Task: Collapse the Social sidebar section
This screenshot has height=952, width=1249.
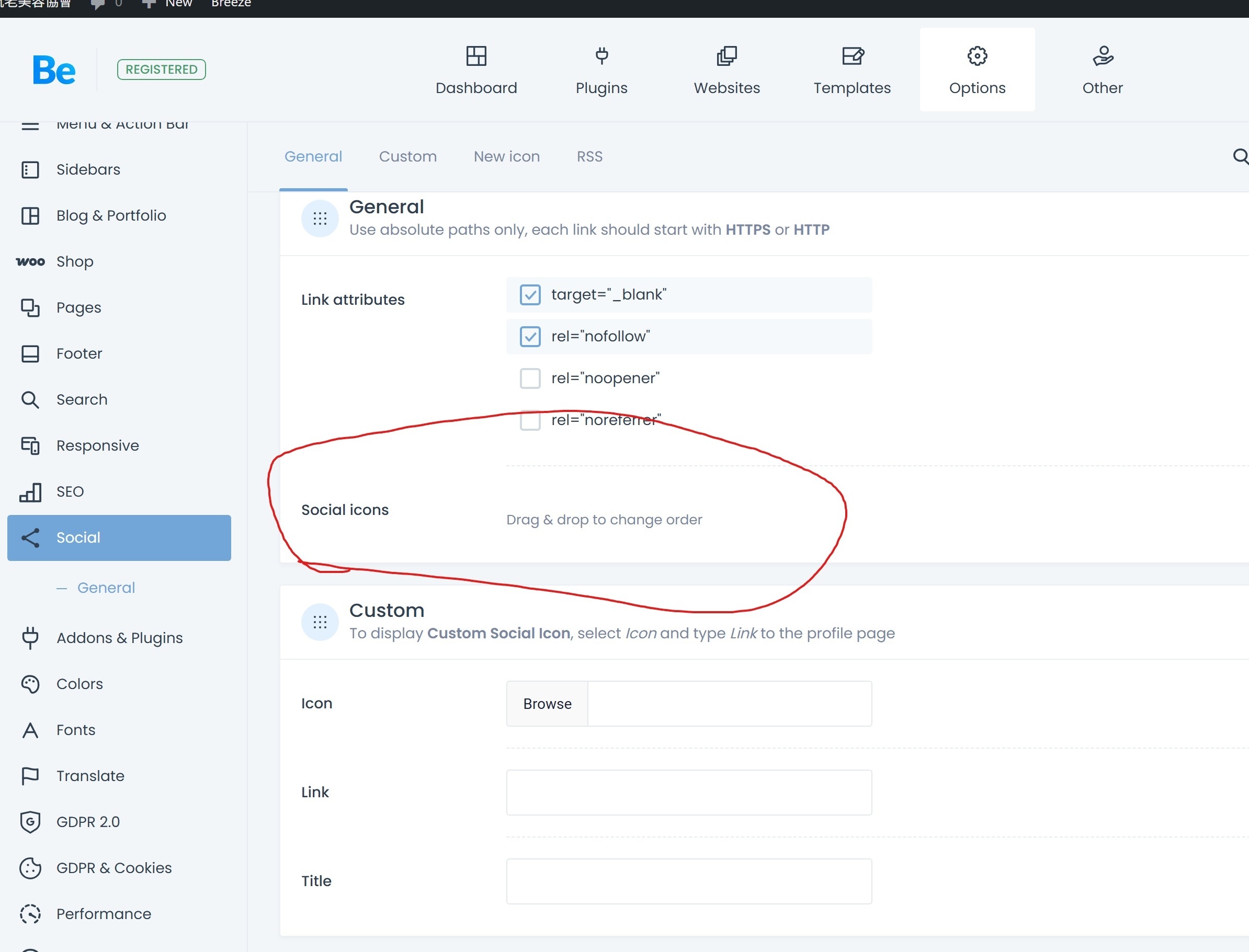Action: pyautogui.click(x=119, y=538)
